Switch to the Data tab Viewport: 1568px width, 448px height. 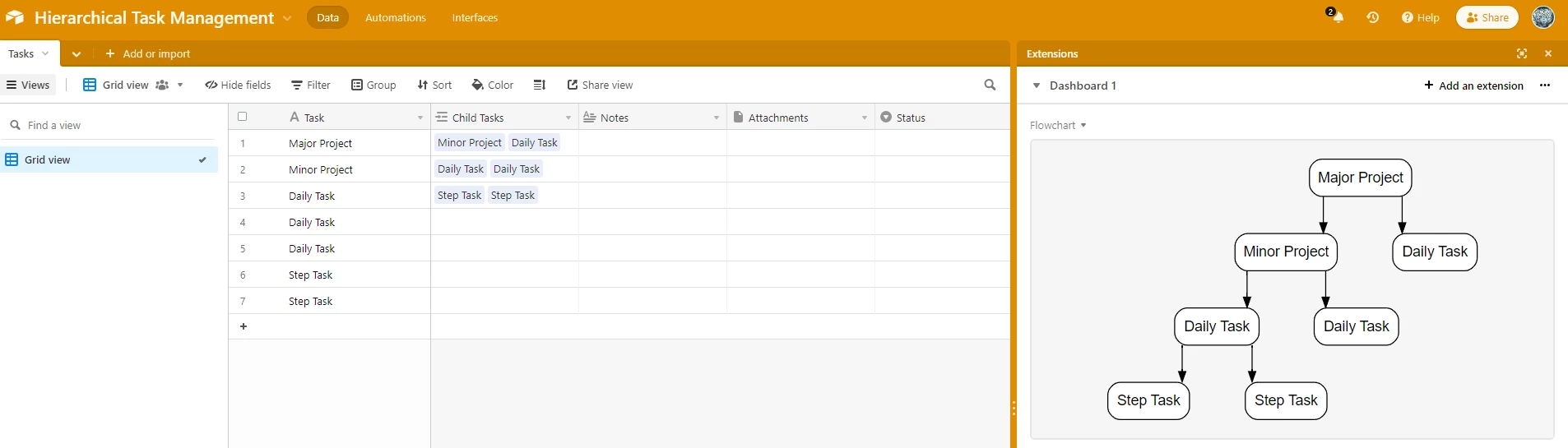(327, 17)
